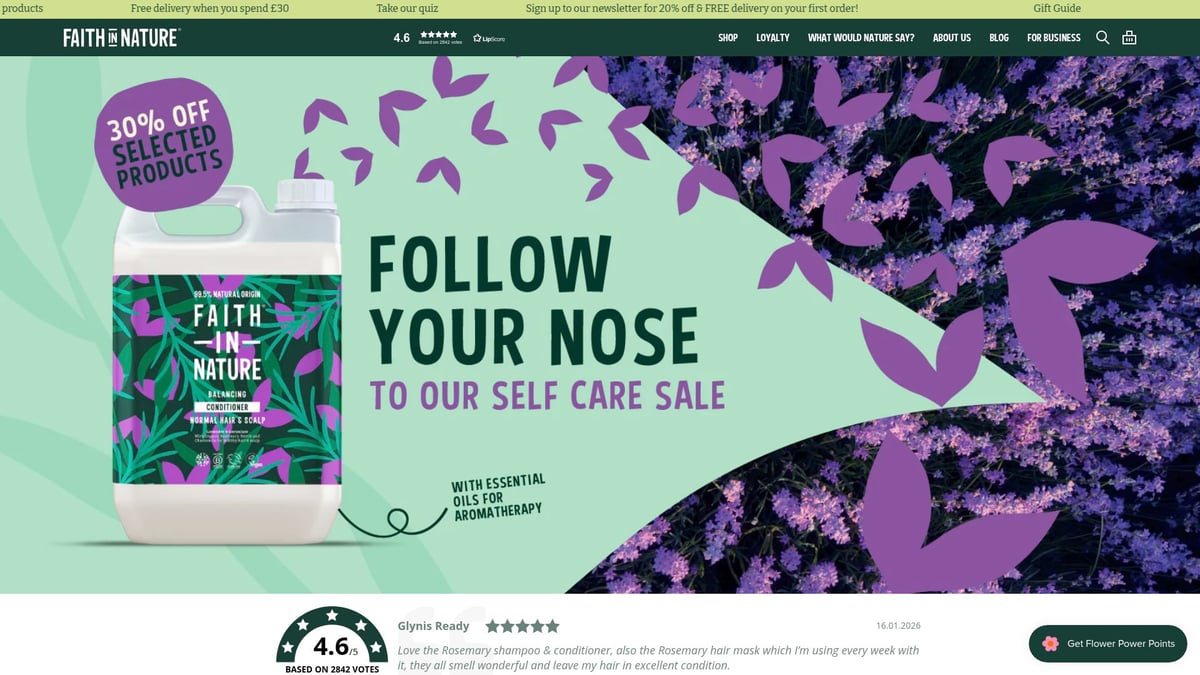This screenshot has width=1200, height=675.
Task: Select FOR BUSINESS in navigation
Action: pyautogui.click(x=1054, y=38)
